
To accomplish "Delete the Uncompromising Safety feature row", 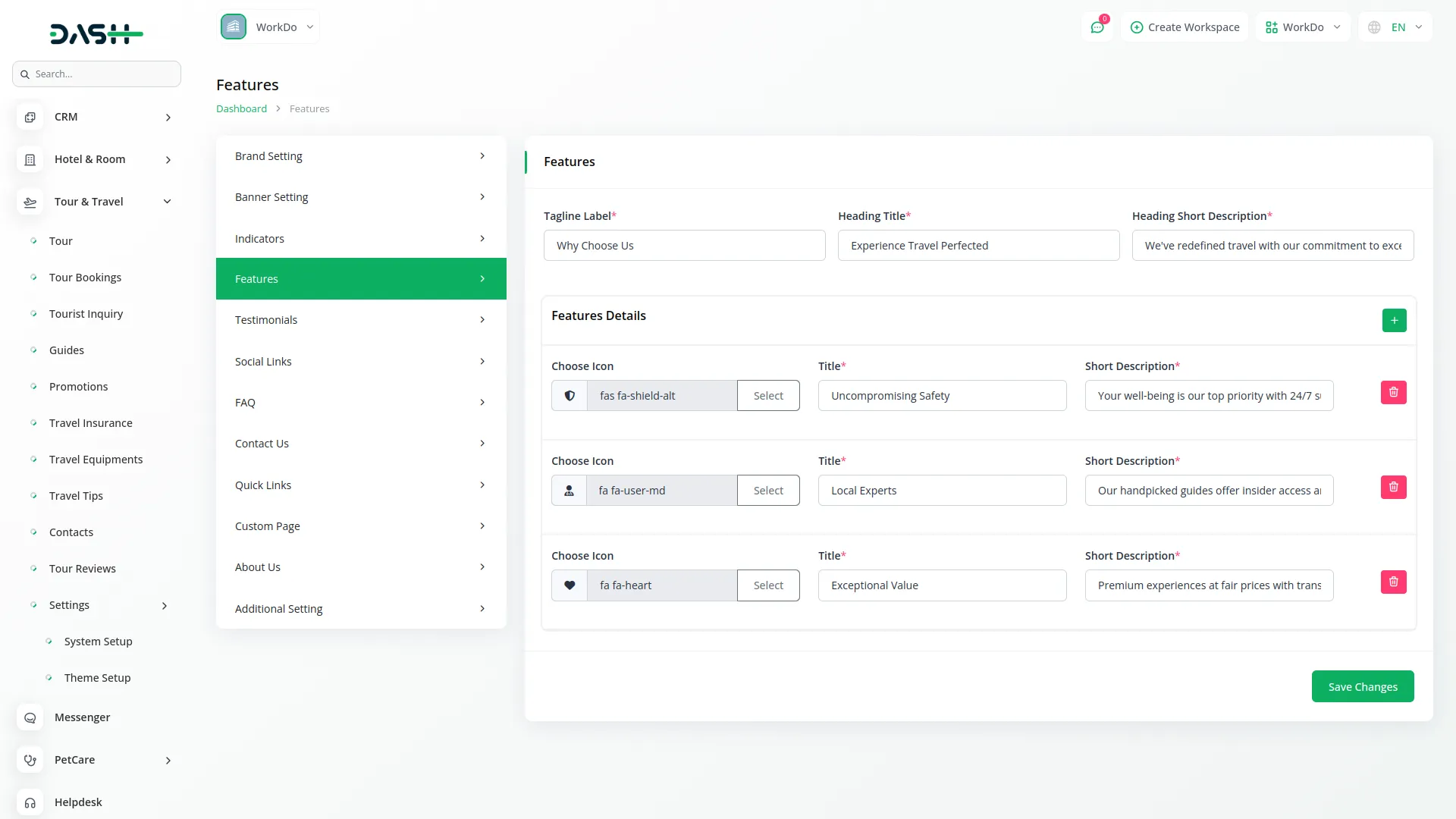I will (x=1393, y=393).
